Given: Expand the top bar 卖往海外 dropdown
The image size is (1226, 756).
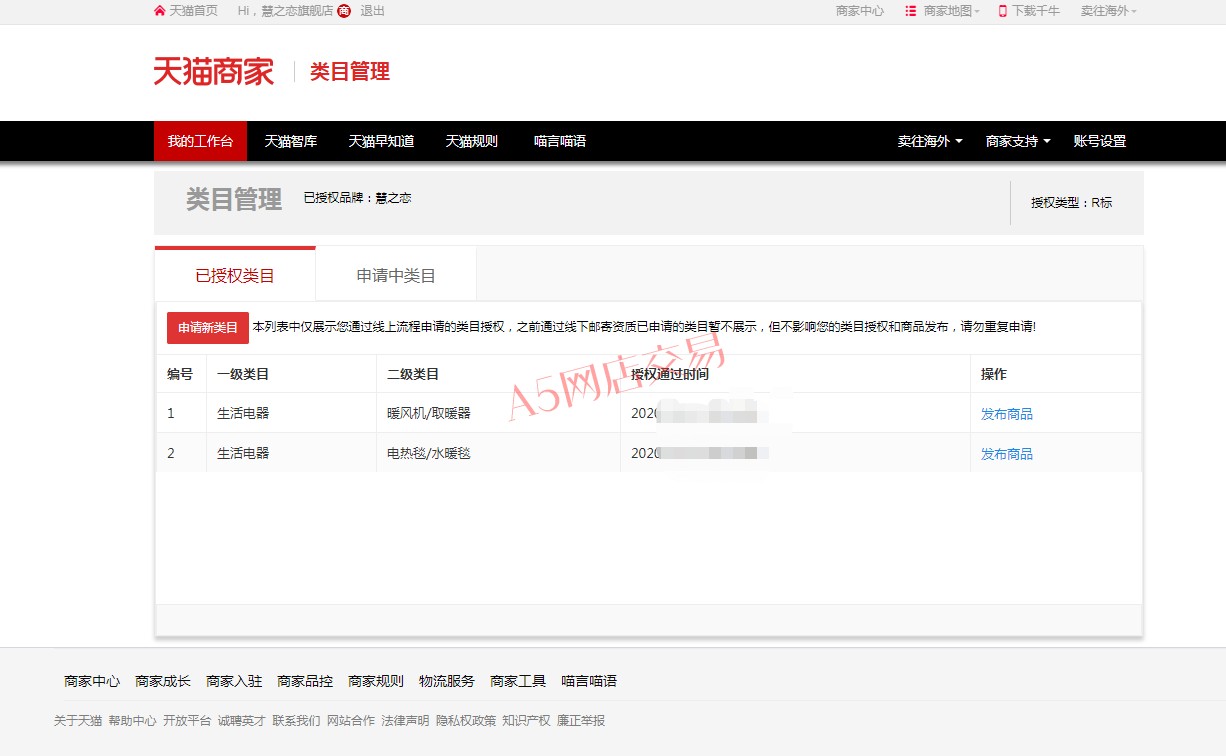Looking at the screenshot, I should click(1108, 11).
